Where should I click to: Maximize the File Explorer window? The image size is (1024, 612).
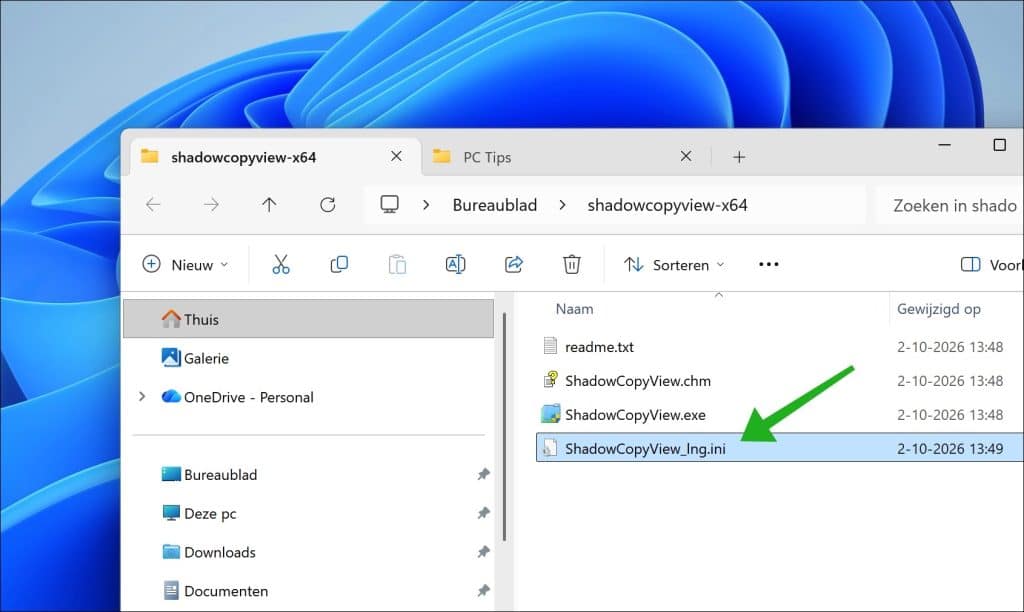tap(999, 144)
